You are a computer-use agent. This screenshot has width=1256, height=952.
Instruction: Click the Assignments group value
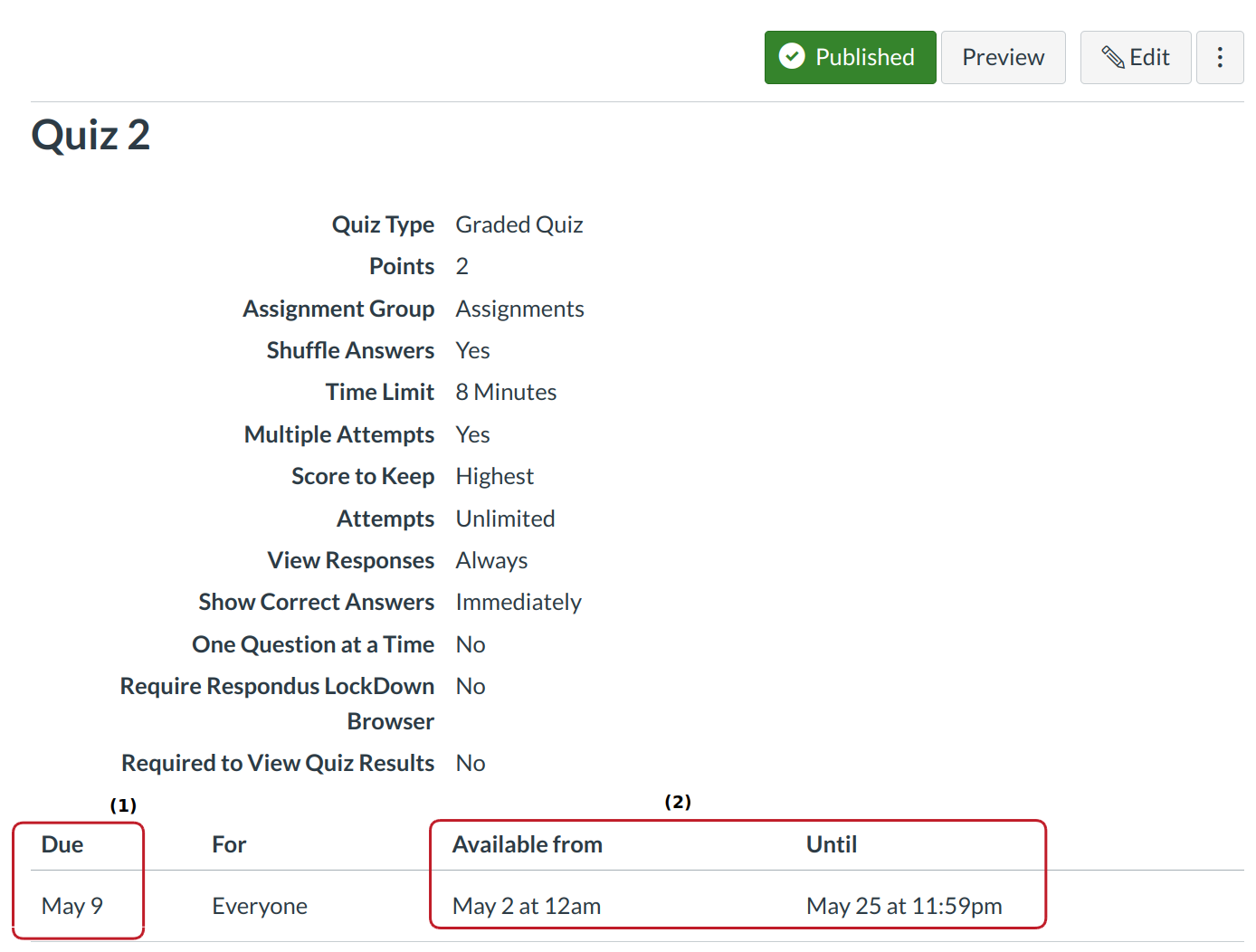(519, 309)
